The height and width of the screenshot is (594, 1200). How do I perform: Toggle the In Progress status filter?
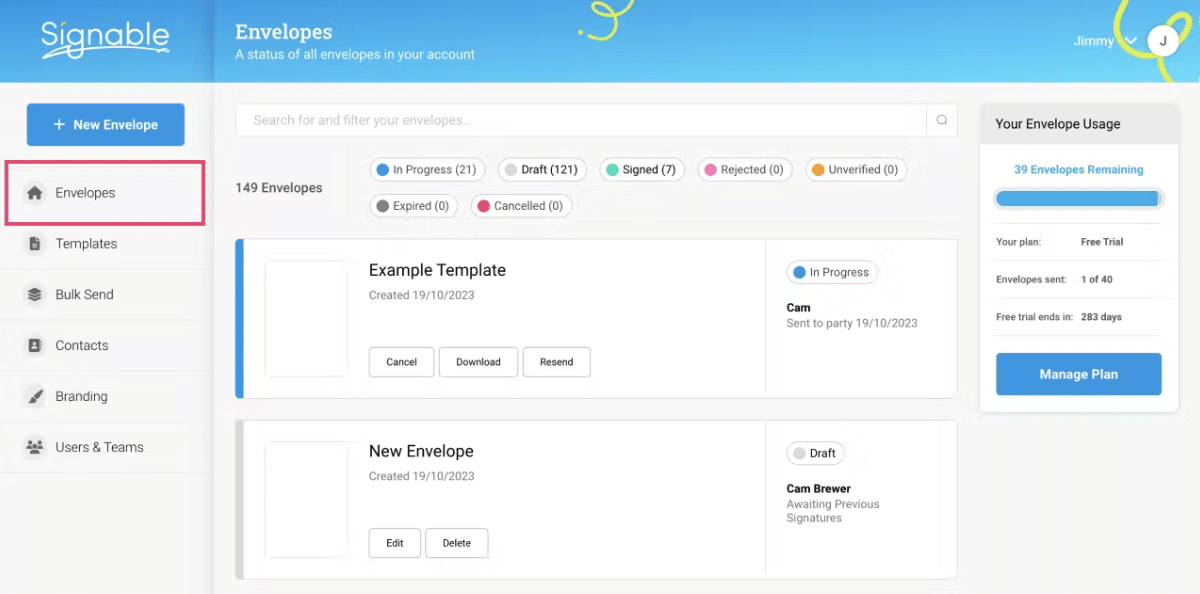(x=427, y=169)
